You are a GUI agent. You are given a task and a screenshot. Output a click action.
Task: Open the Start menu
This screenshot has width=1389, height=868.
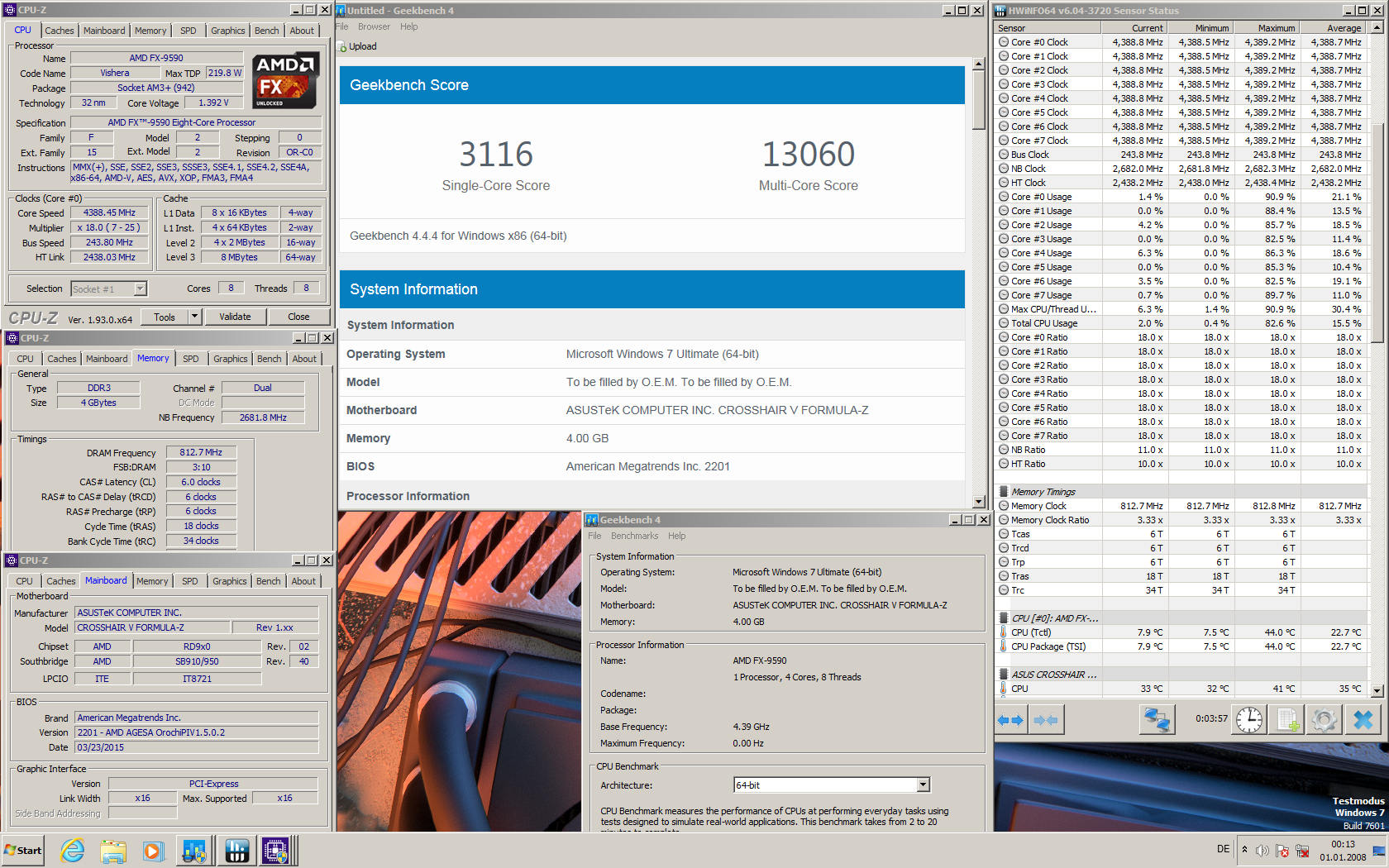tap(22, 851)
